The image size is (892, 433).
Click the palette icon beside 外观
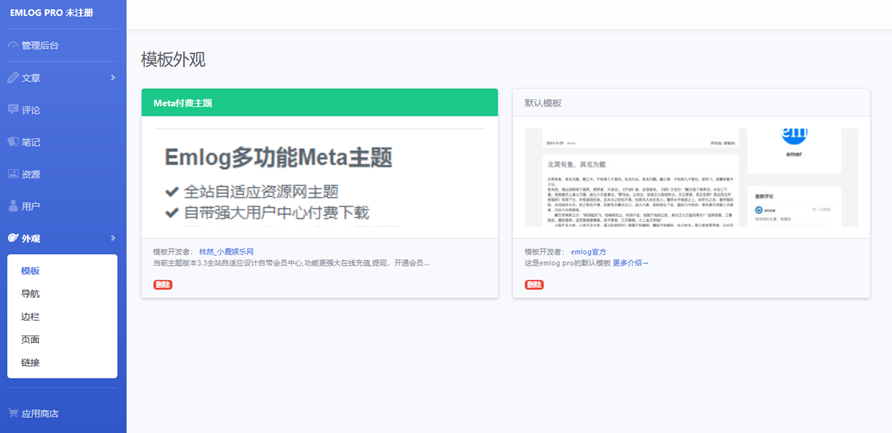[13, 238]
